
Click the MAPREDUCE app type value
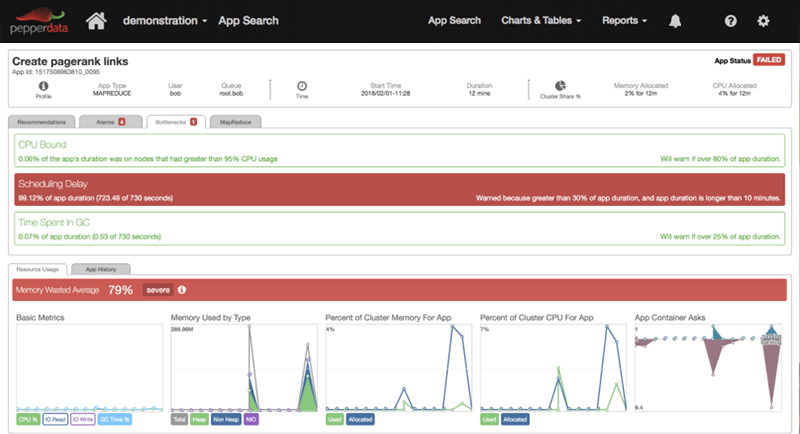point(112,93)
